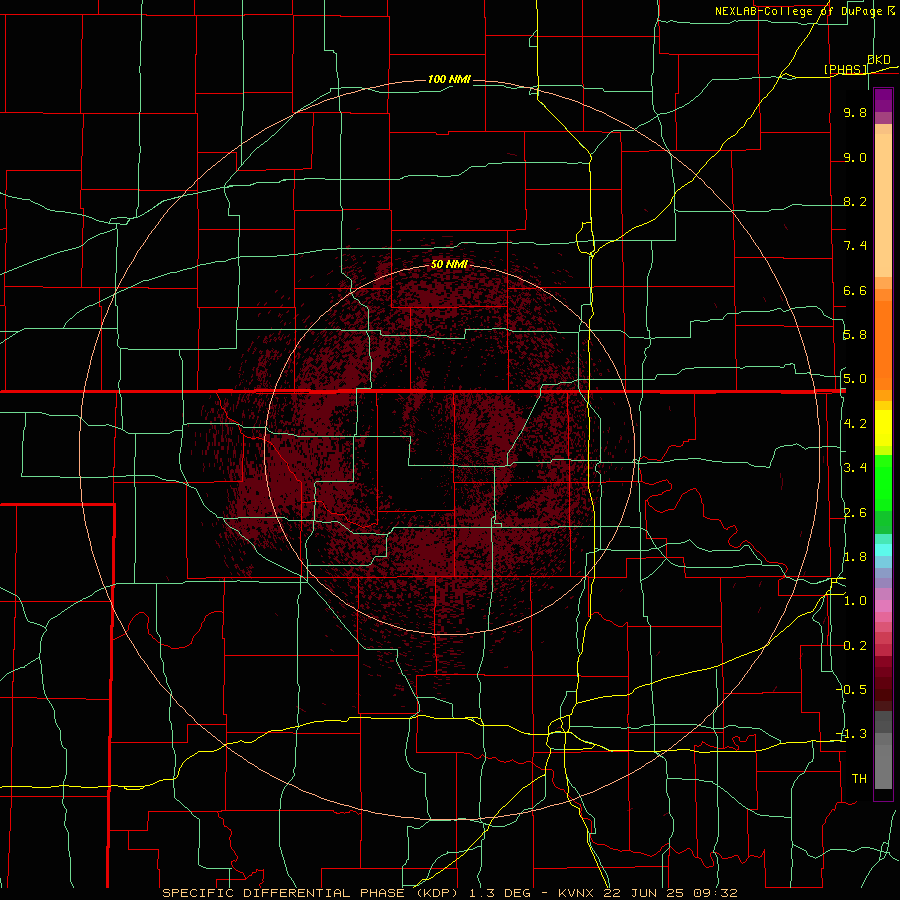Image resolution: width=900 pixels, height=900 pixels.
Task: Pick the gray segment at color bar bottom
Action: click(x=883, y=767)
